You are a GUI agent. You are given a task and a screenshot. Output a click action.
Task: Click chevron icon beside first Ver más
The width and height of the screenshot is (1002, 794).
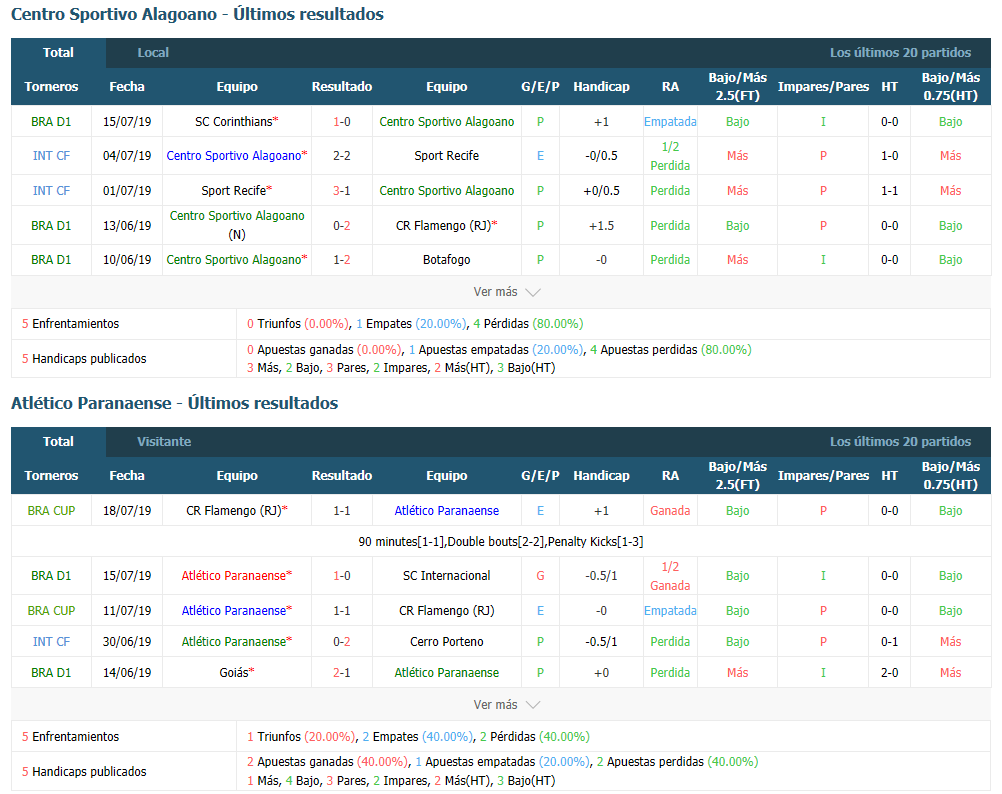(x=533, y=293)
